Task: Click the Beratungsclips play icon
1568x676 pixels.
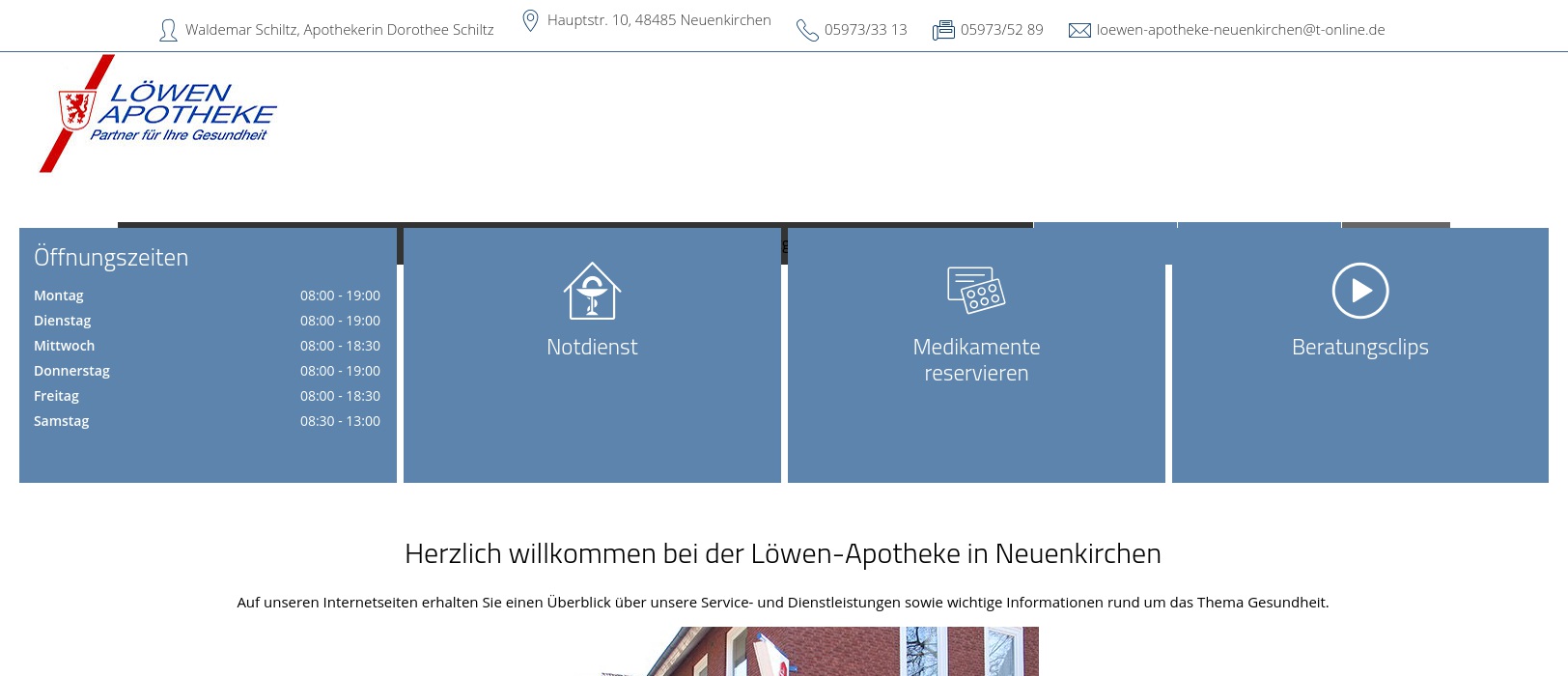Action: pos(1360,291)
